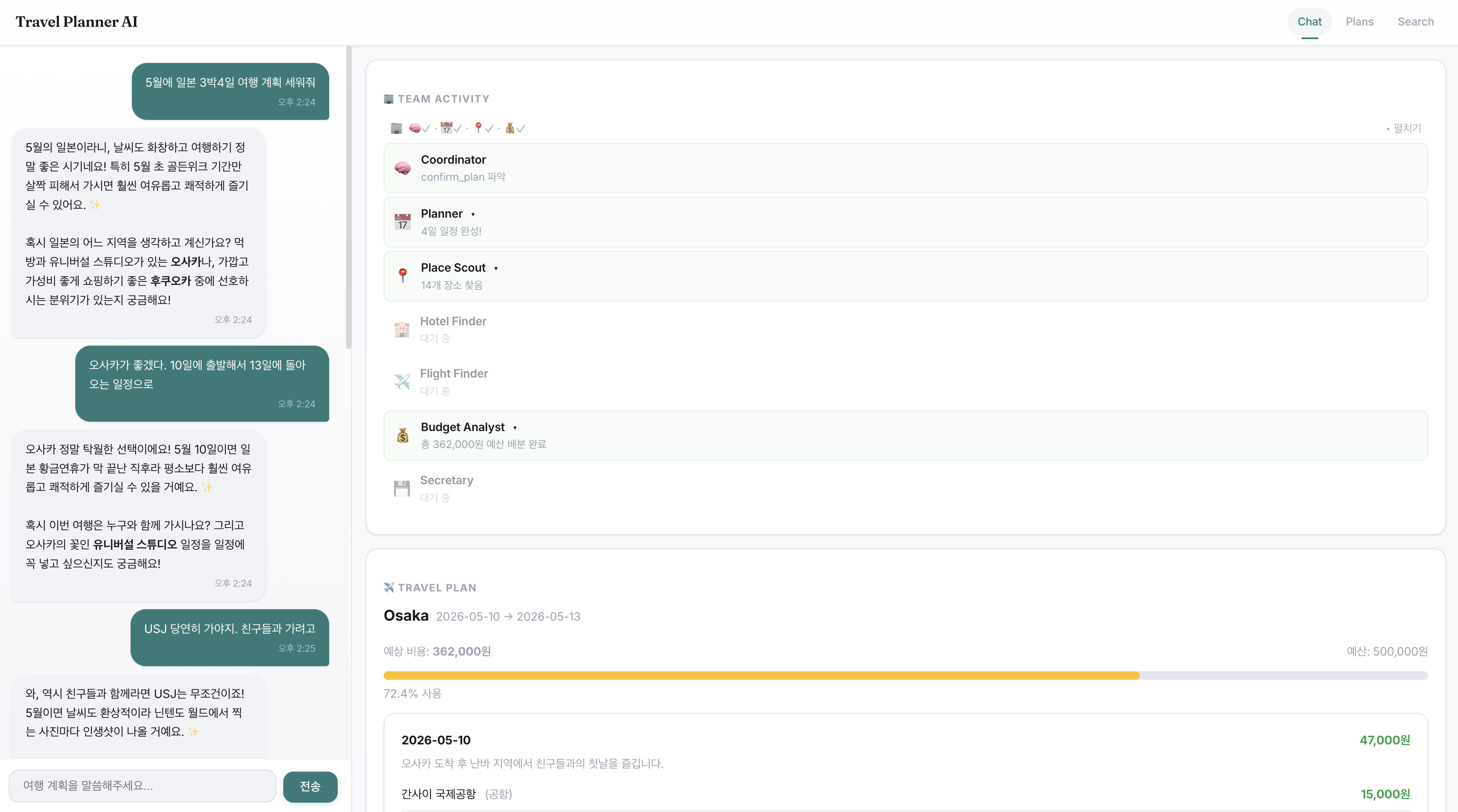Open the Plans tab
Image resolution: width=1458 pixels, height=812 pixels.
point(1359,22)
